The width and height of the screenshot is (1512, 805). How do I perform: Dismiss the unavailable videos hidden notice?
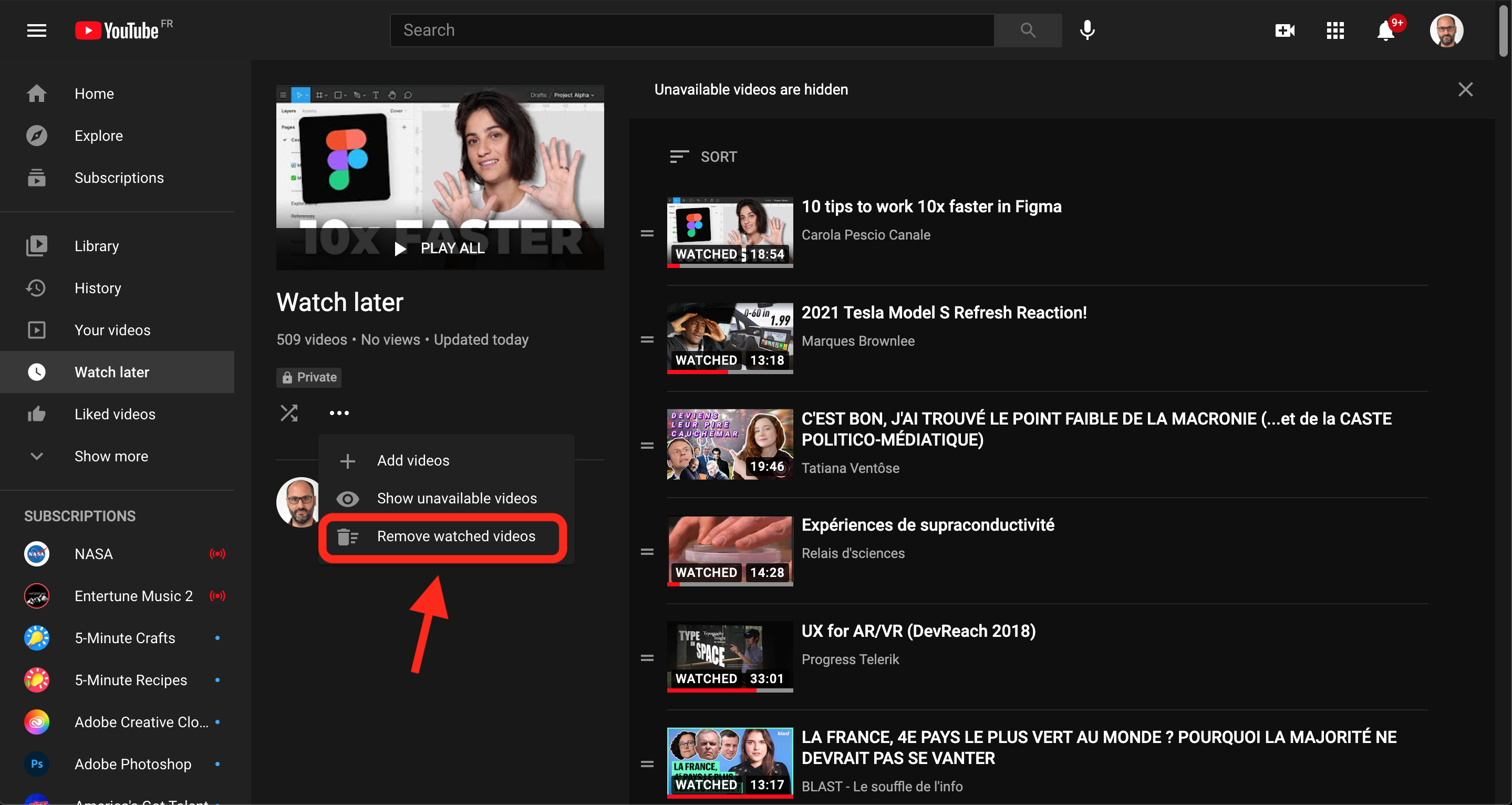1465,89
